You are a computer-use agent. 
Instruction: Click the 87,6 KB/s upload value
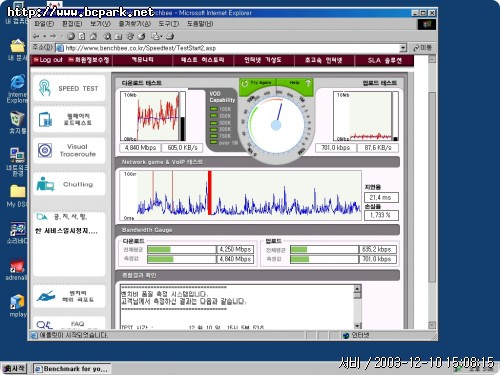(x=378, y=148)
